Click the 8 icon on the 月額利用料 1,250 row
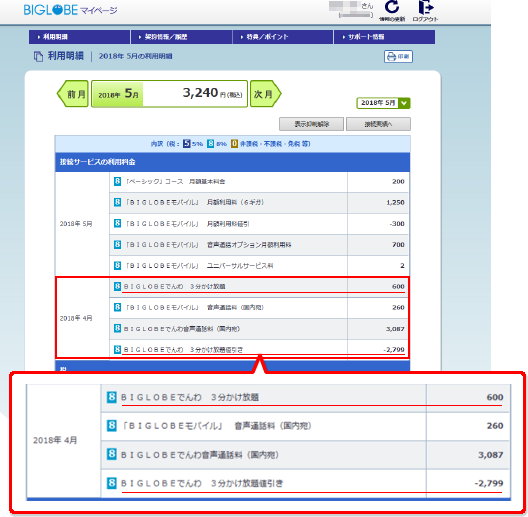This screenshot has height=517, width=528. [x=117, y=202]
